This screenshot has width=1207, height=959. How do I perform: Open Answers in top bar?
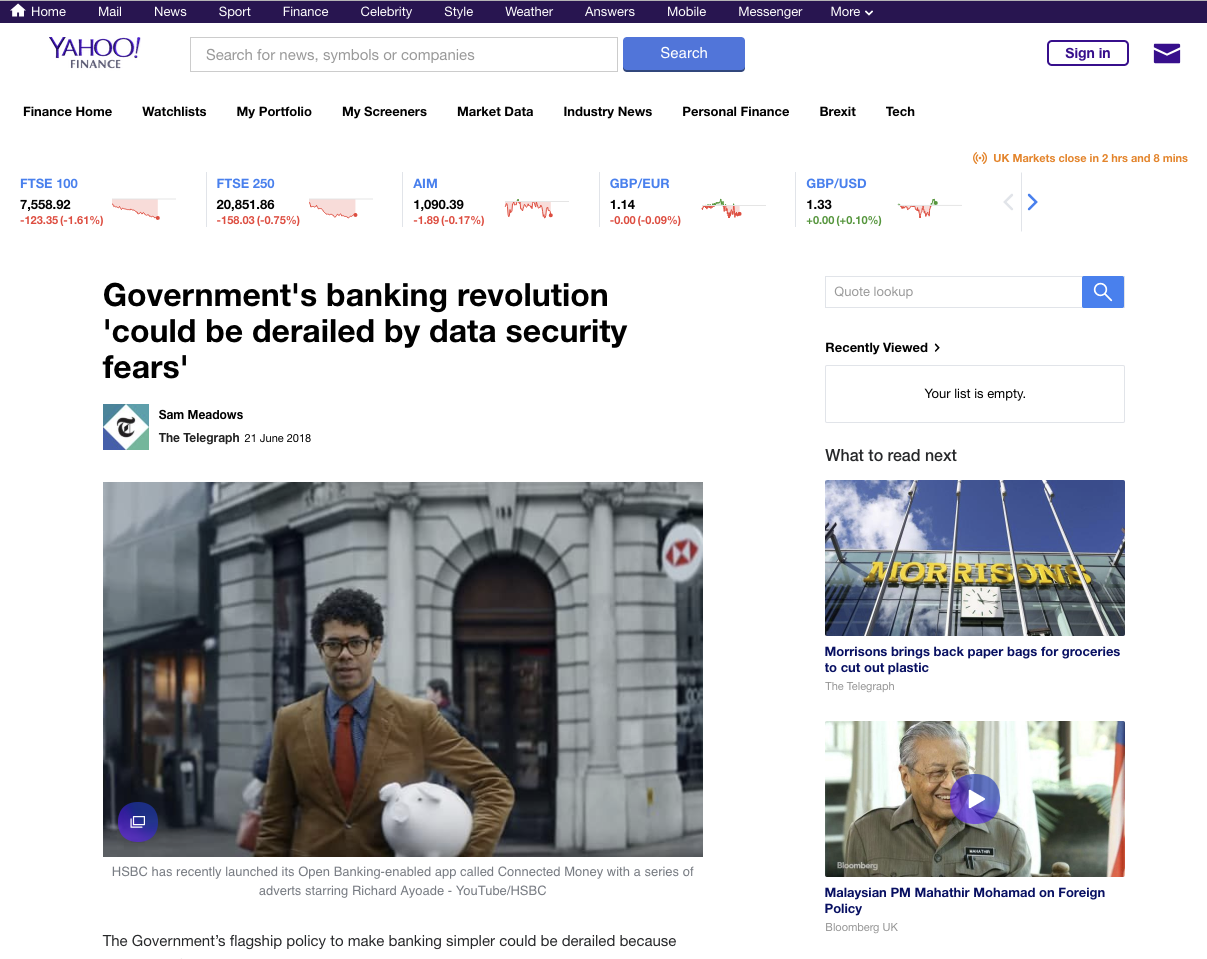click(x=610, y=12)
